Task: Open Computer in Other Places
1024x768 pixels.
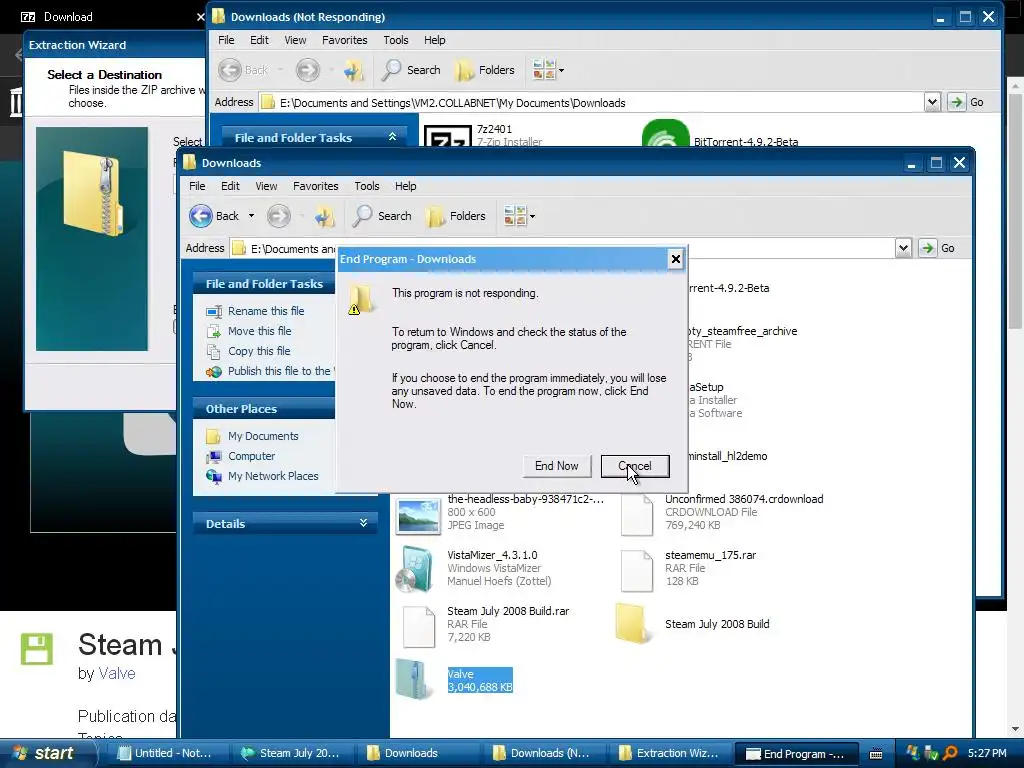Action: click(251, 456)
